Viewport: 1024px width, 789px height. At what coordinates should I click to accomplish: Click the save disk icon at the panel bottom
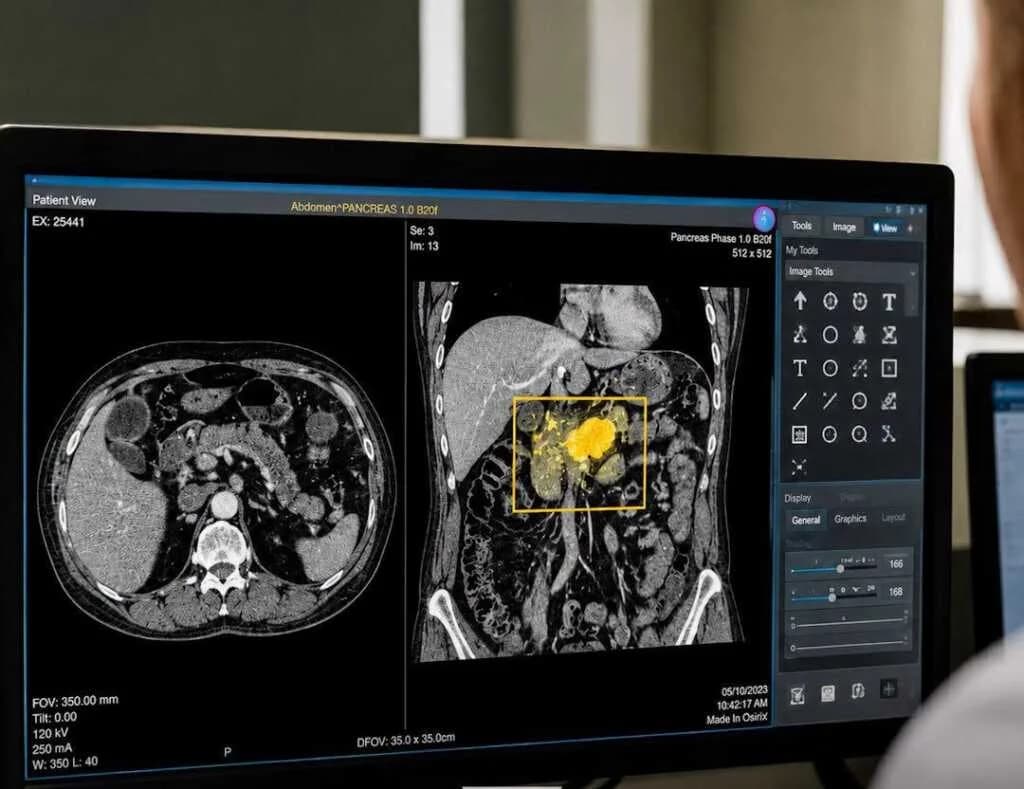click(827, 694)
